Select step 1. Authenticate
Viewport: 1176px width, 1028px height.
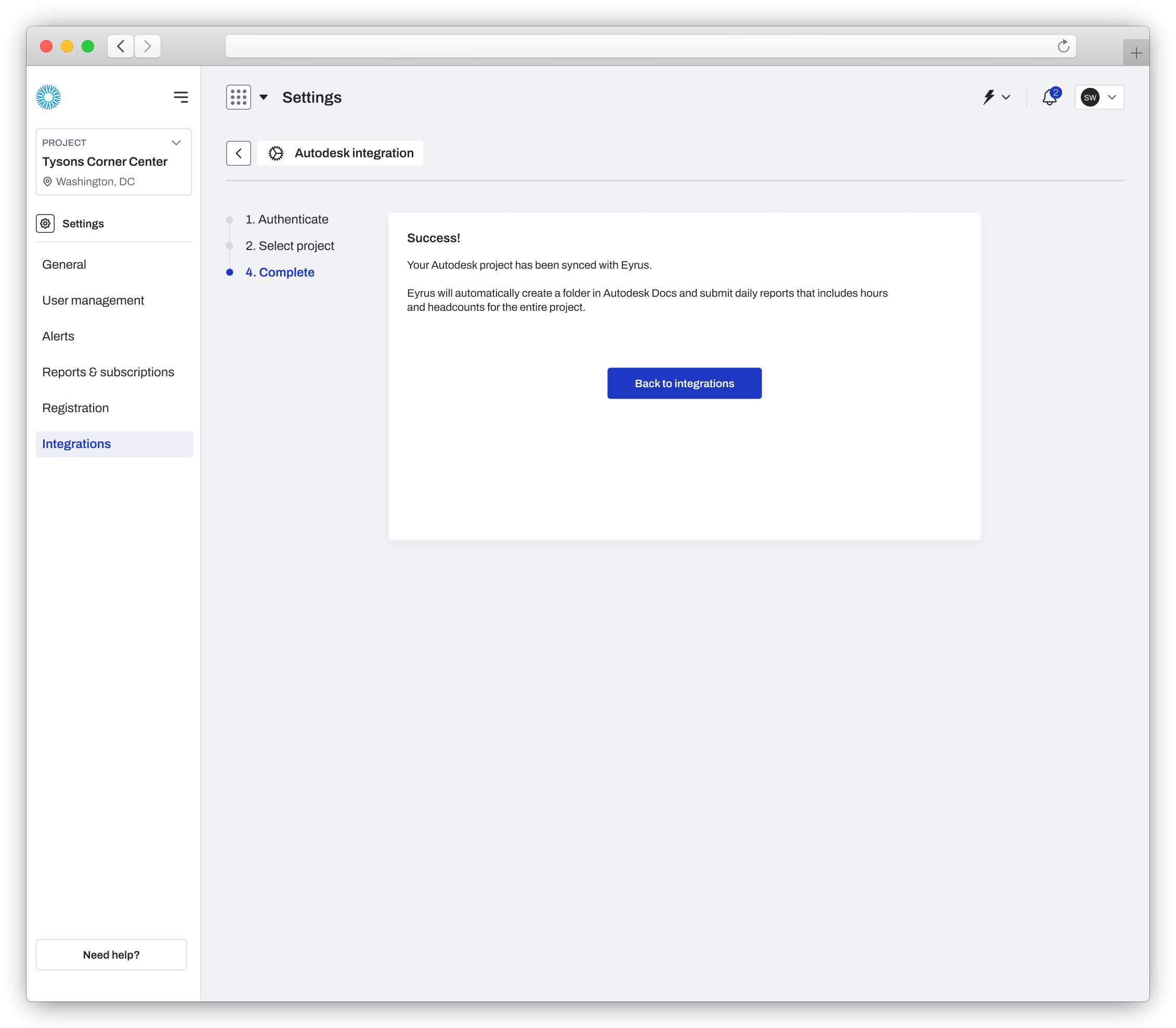(286, 219)
